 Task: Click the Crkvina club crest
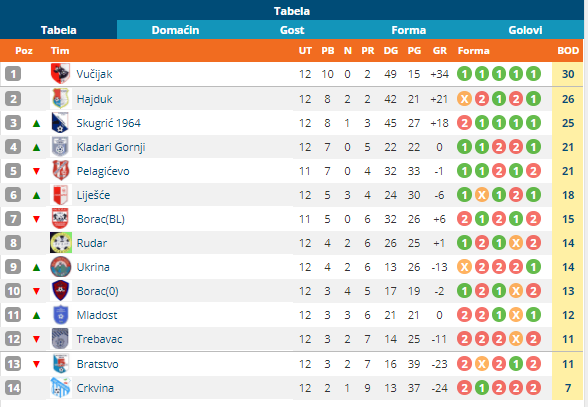tap(60, 387)
